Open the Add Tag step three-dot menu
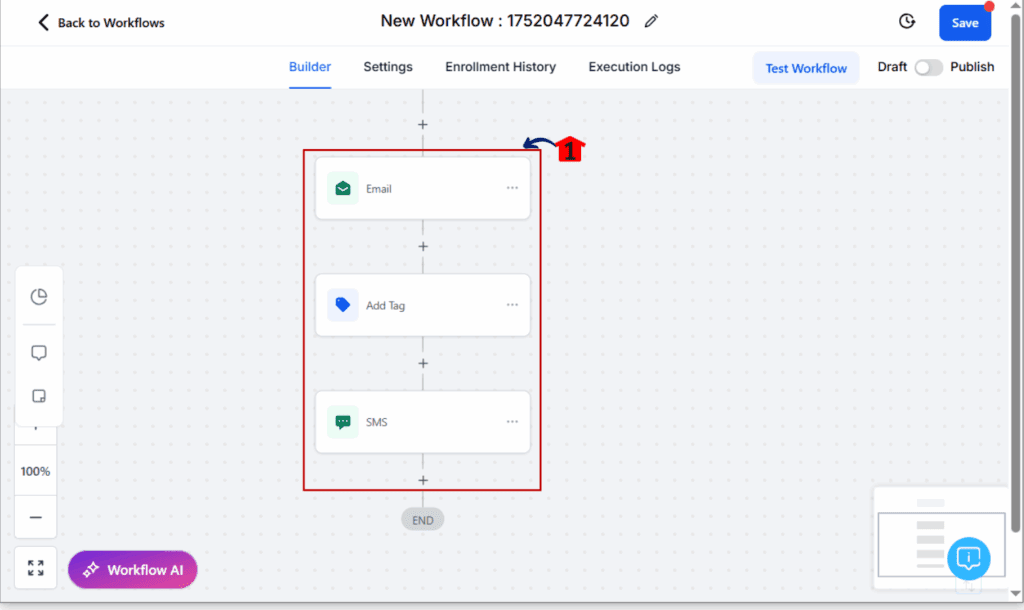This screenshot has width=1024, height=610. pos(512,305)
